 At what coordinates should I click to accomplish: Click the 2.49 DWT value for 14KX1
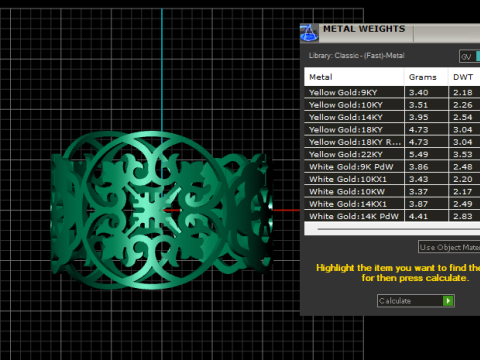(463, 204)
